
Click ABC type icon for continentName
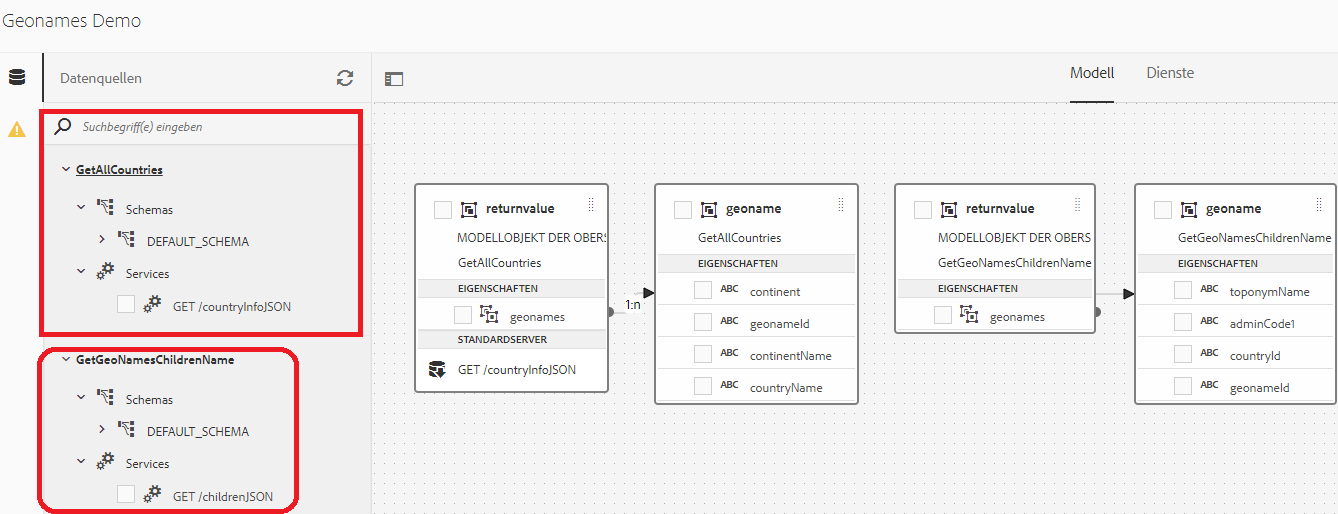click(730, 354)
